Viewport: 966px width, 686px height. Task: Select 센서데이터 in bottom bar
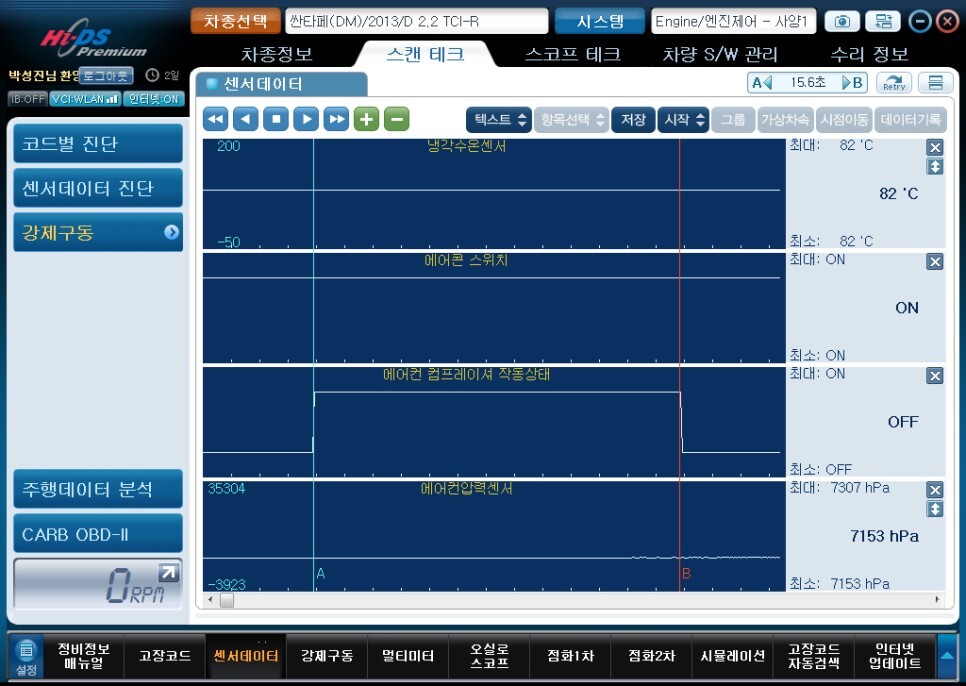tap(246, 656)
